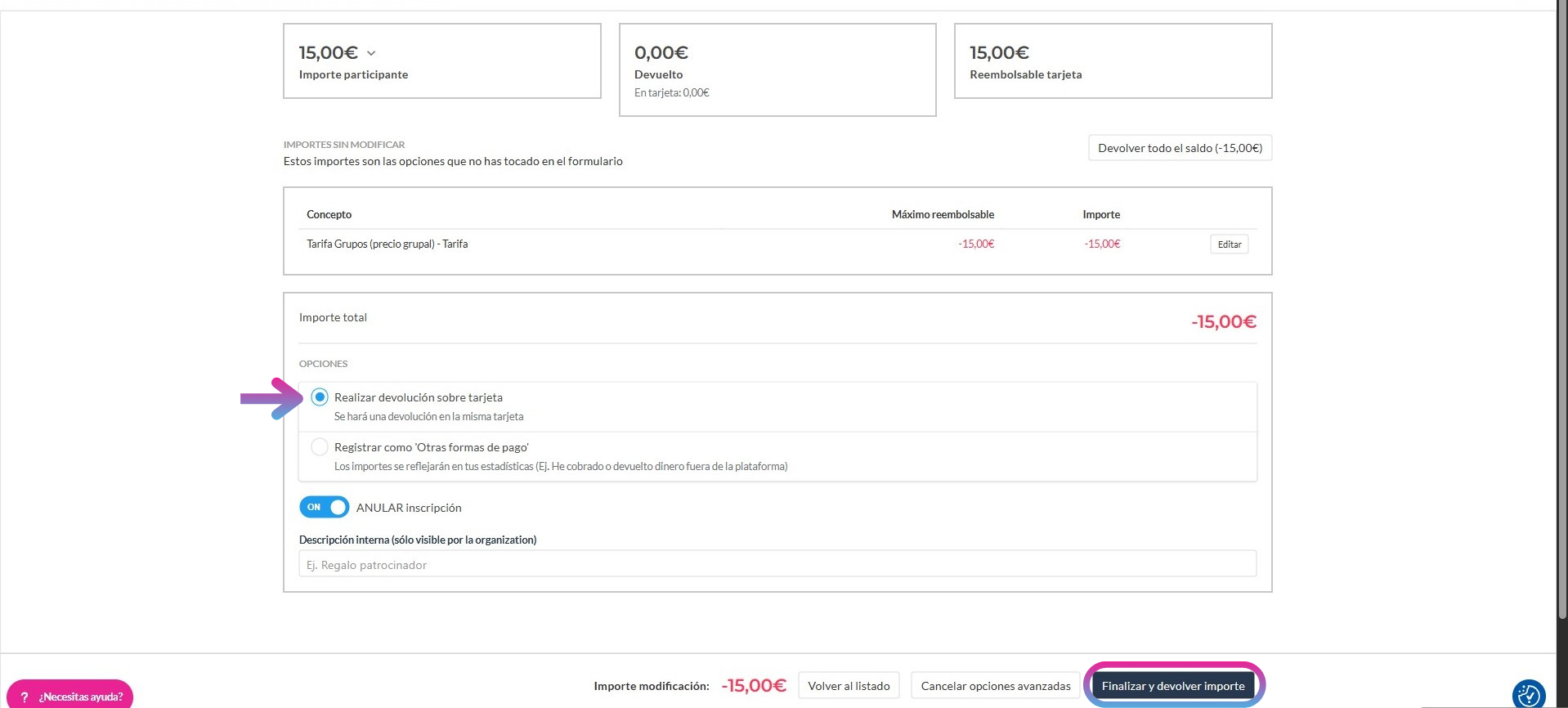
Task: Select 'Registrar como Otras formas de pago' radio
Action: coord(320,447)
